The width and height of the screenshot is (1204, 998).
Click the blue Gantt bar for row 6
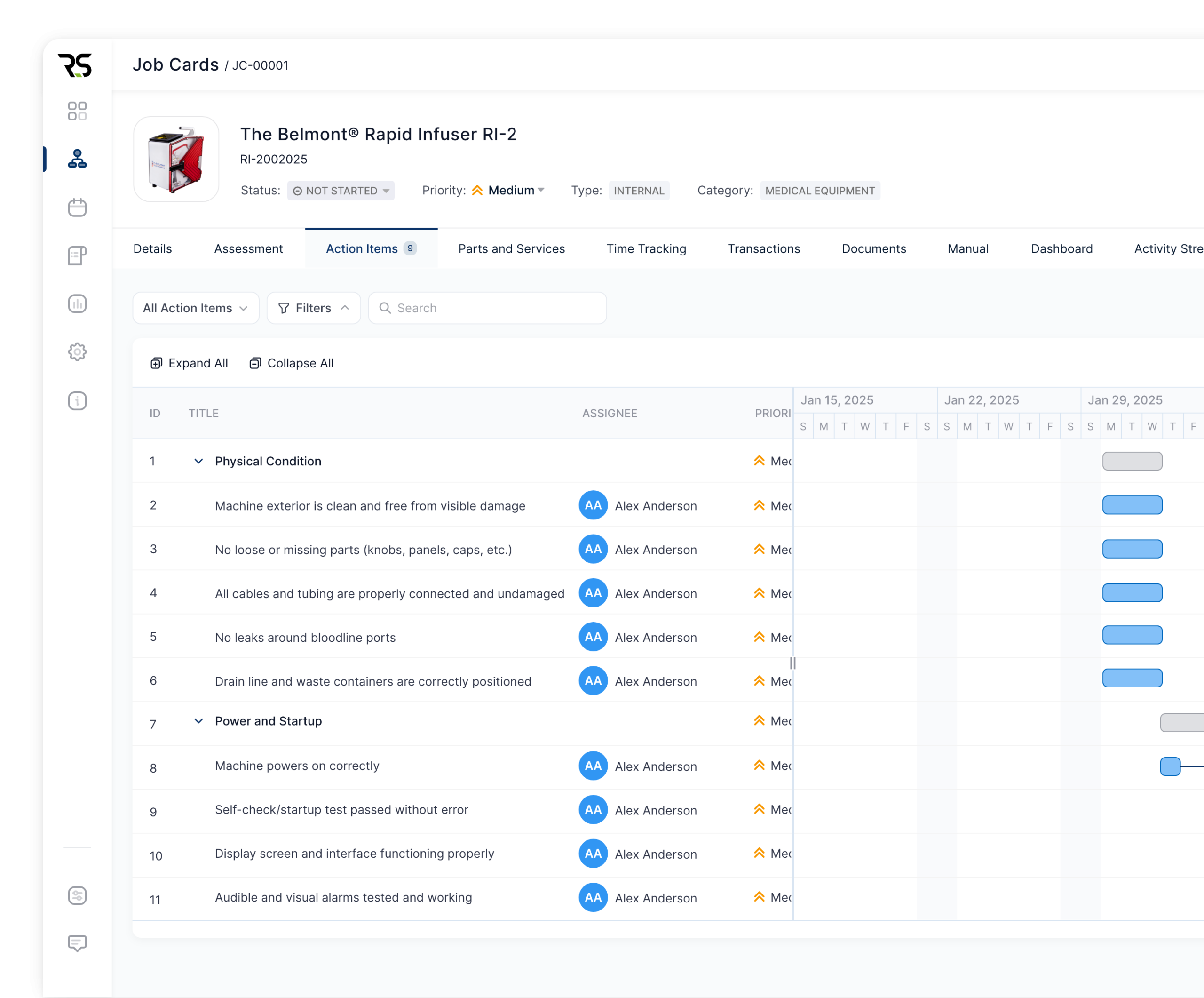pyautogui.click(x=1132, y=678)
